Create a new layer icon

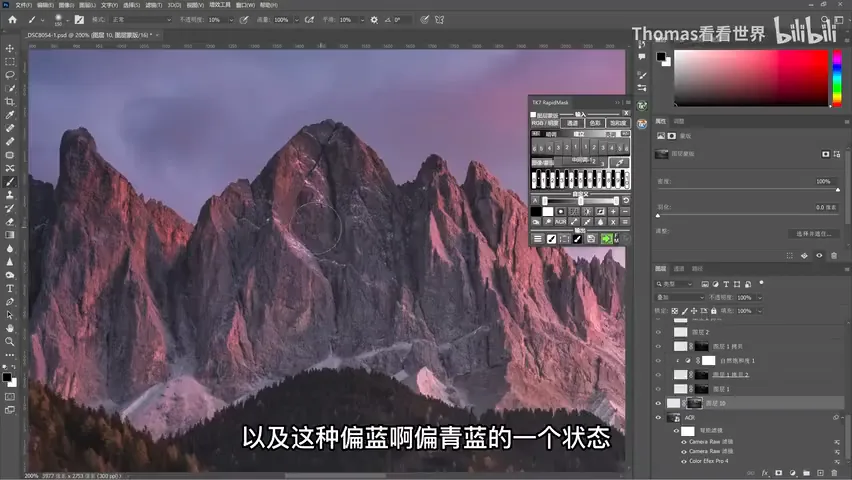click(820, 473)
